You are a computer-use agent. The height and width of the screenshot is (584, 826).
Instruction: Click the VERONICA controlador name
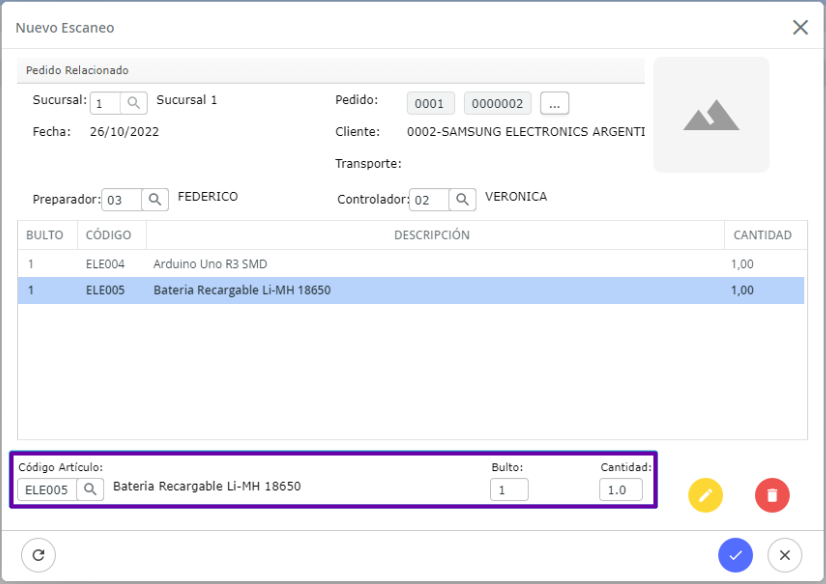(516, 196)
